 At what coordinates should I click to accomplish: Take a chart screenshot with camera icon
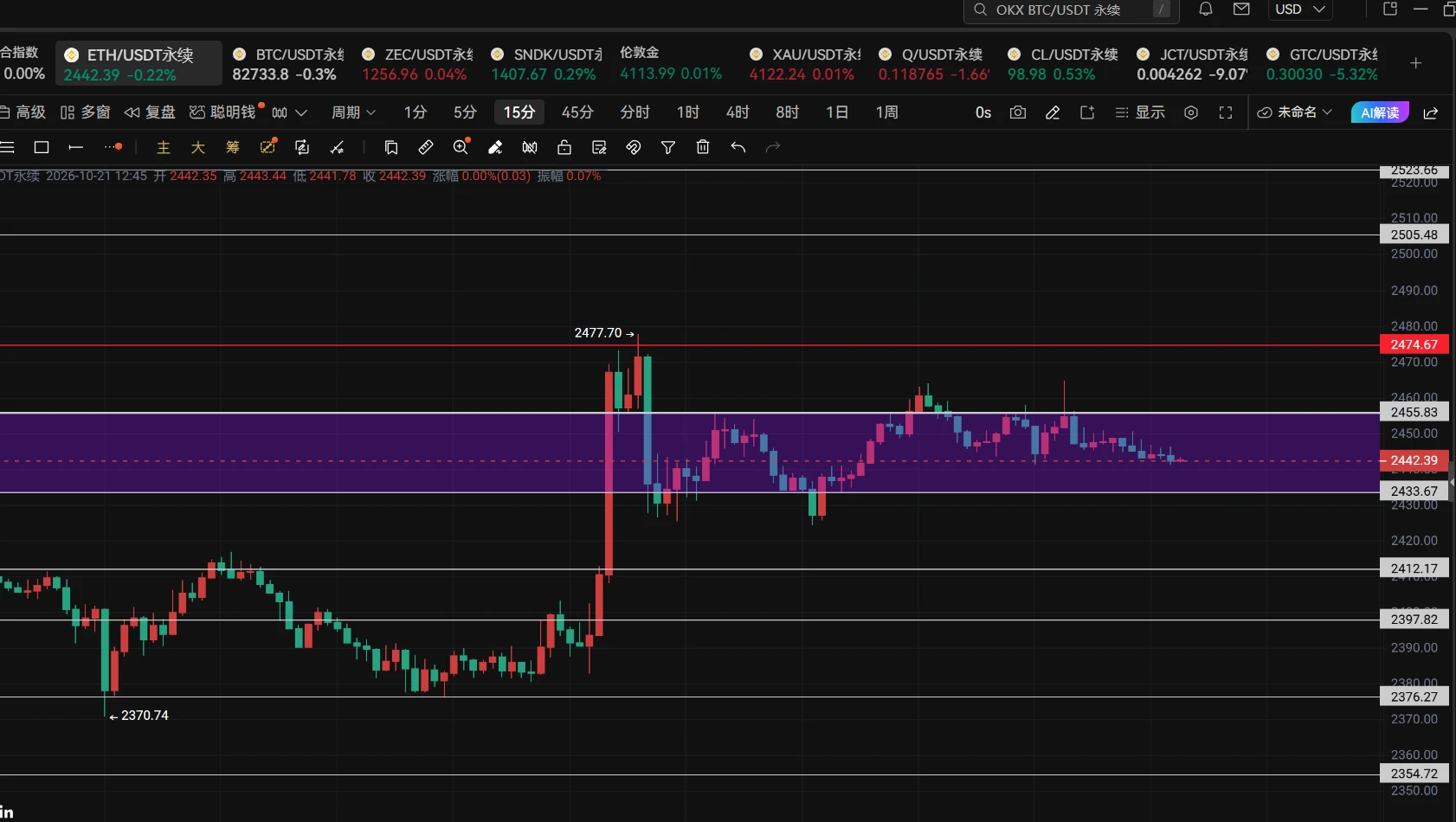[x=1018, y=112]
